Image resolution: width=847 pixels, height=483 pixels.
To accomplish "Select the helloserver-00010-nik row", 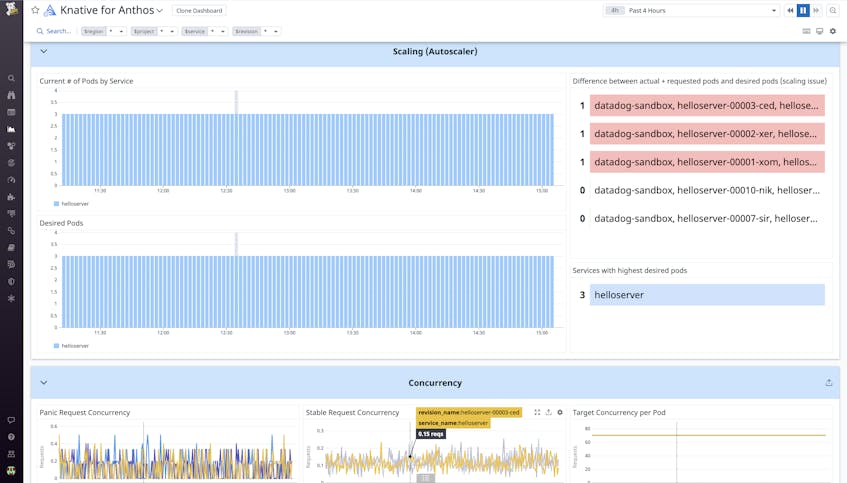I will [707, 190].
